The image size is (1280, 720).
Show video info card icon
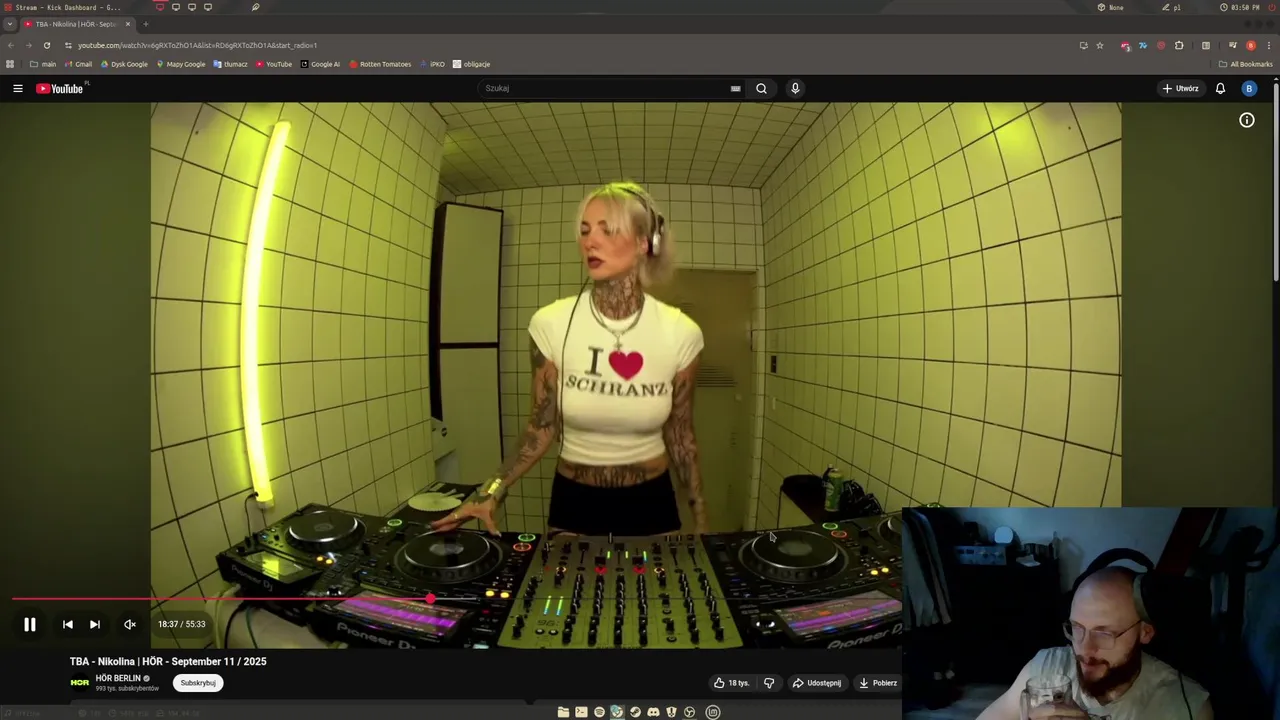[x=1247, y=120]
